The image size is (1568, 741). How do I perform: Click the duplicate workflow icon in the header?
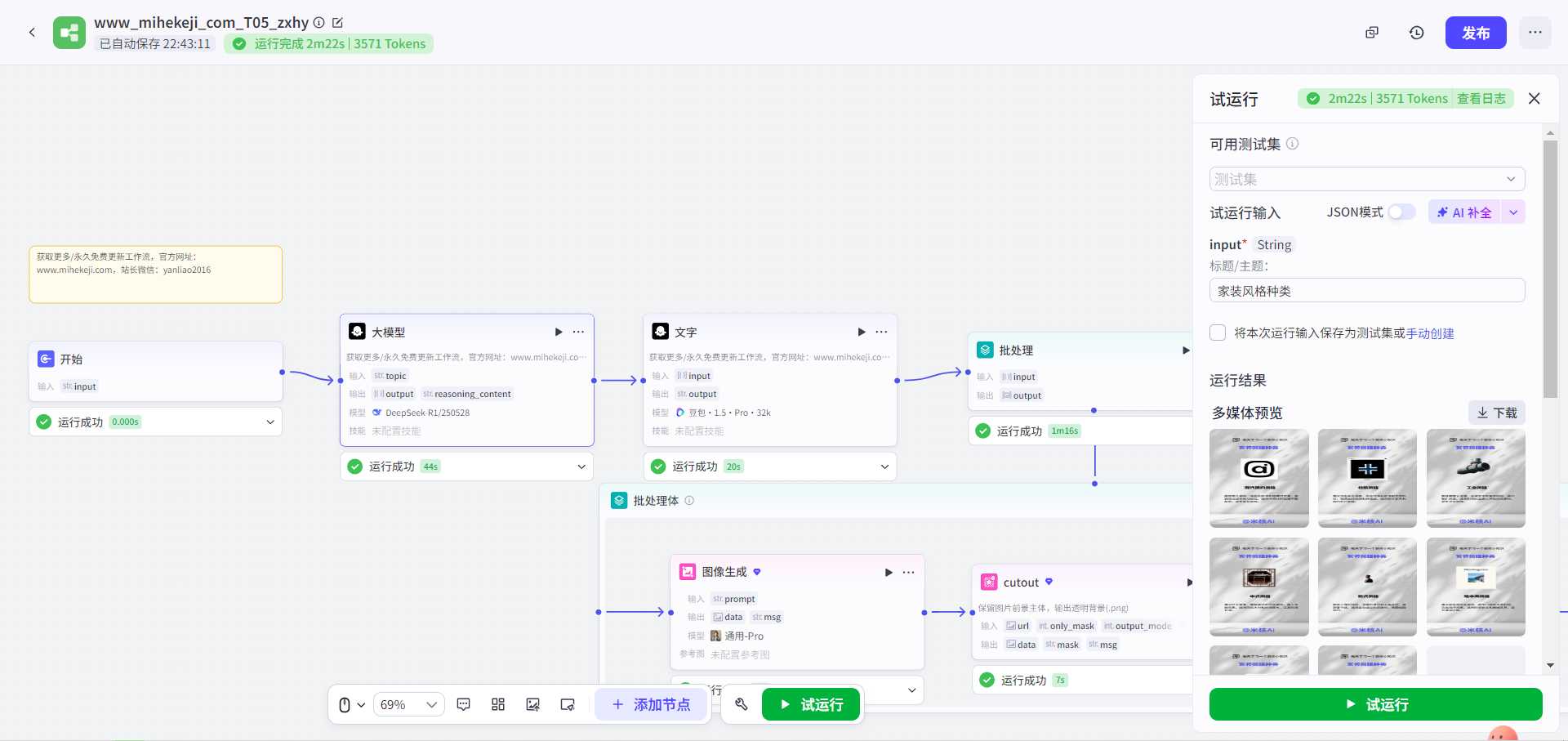click(x=1372, y=33)
